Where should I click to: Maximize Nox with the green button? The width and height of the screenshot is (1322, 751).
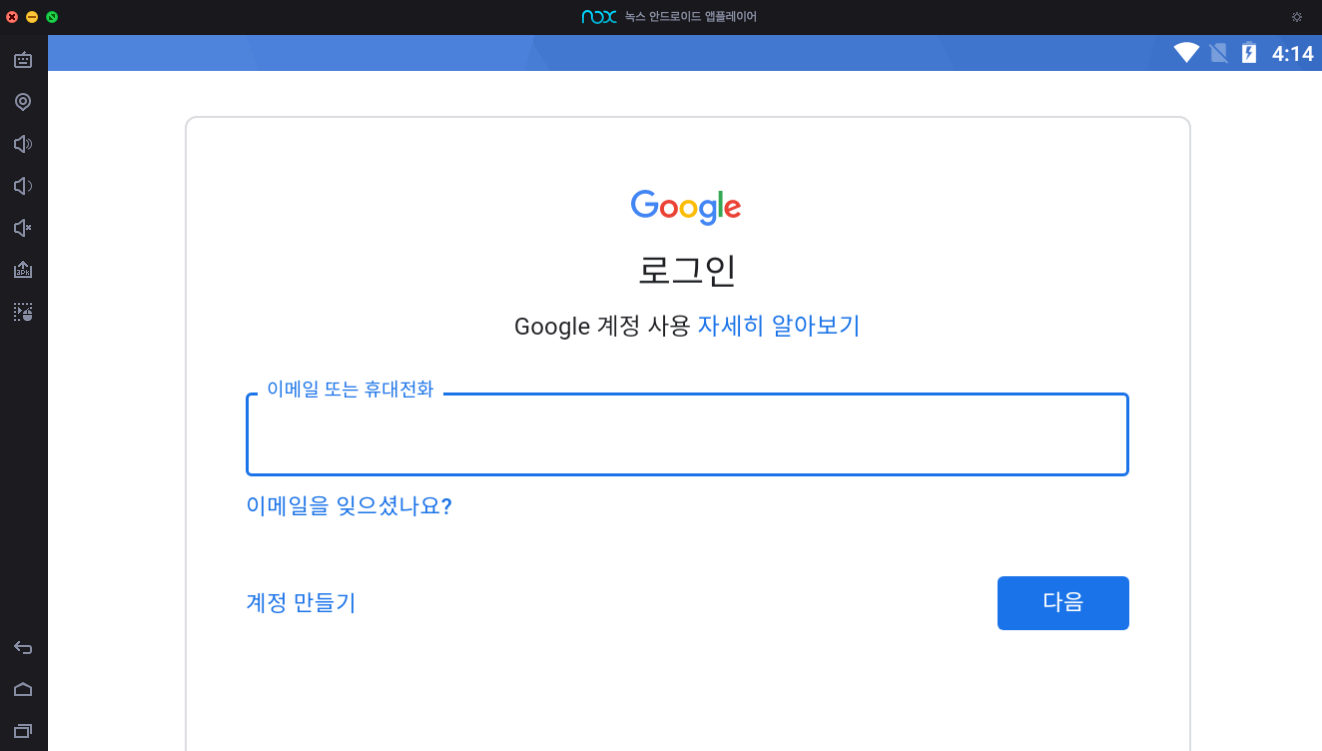[x=52, y=17]
